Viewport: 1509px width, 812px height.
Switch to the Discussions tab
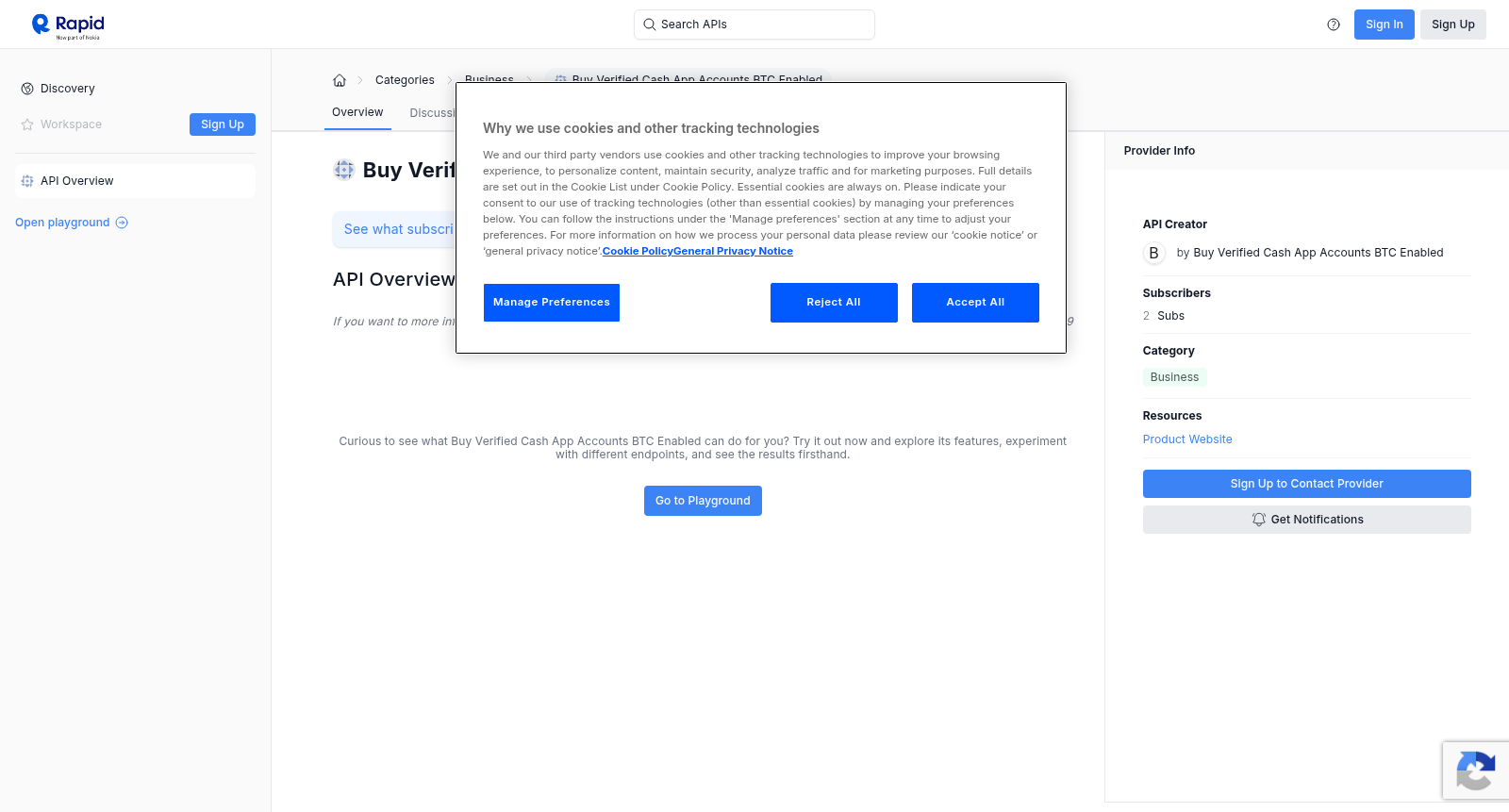coord(433,113)
